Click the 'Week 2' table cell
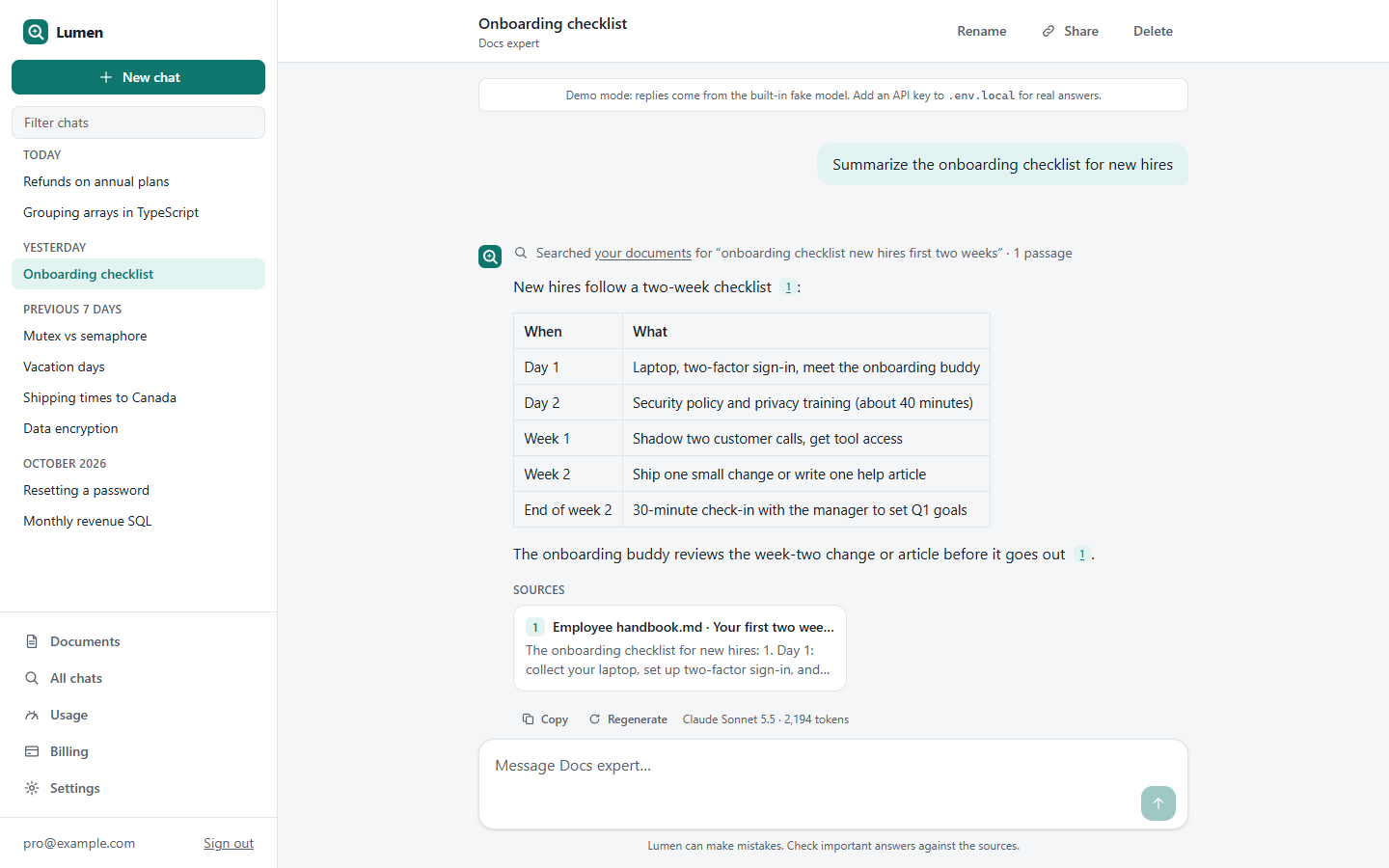This screenshot has height=868, width=1389. 568,475
